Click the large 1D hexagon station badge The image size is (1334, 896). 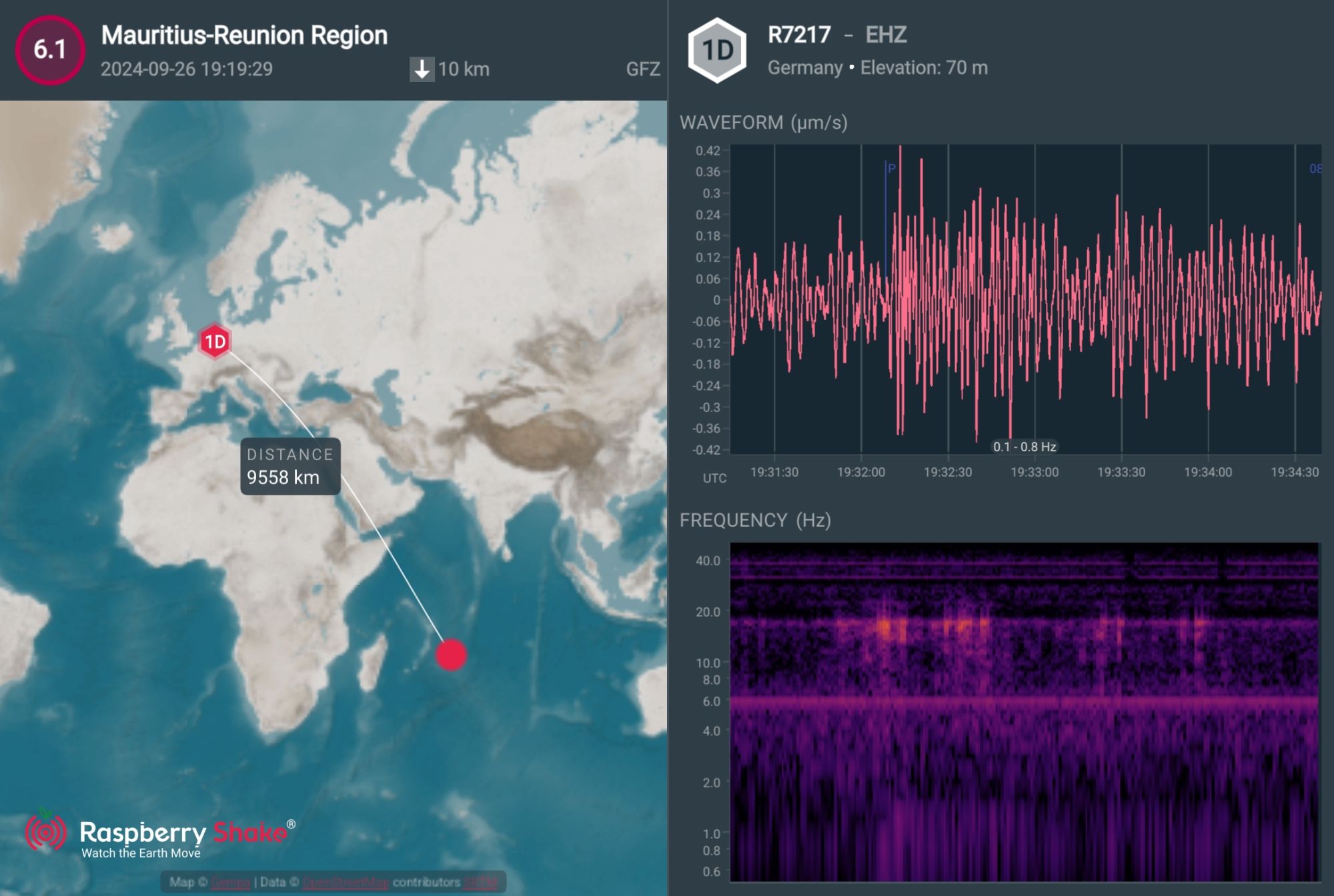pyautogui.click(x=717, y=51)
